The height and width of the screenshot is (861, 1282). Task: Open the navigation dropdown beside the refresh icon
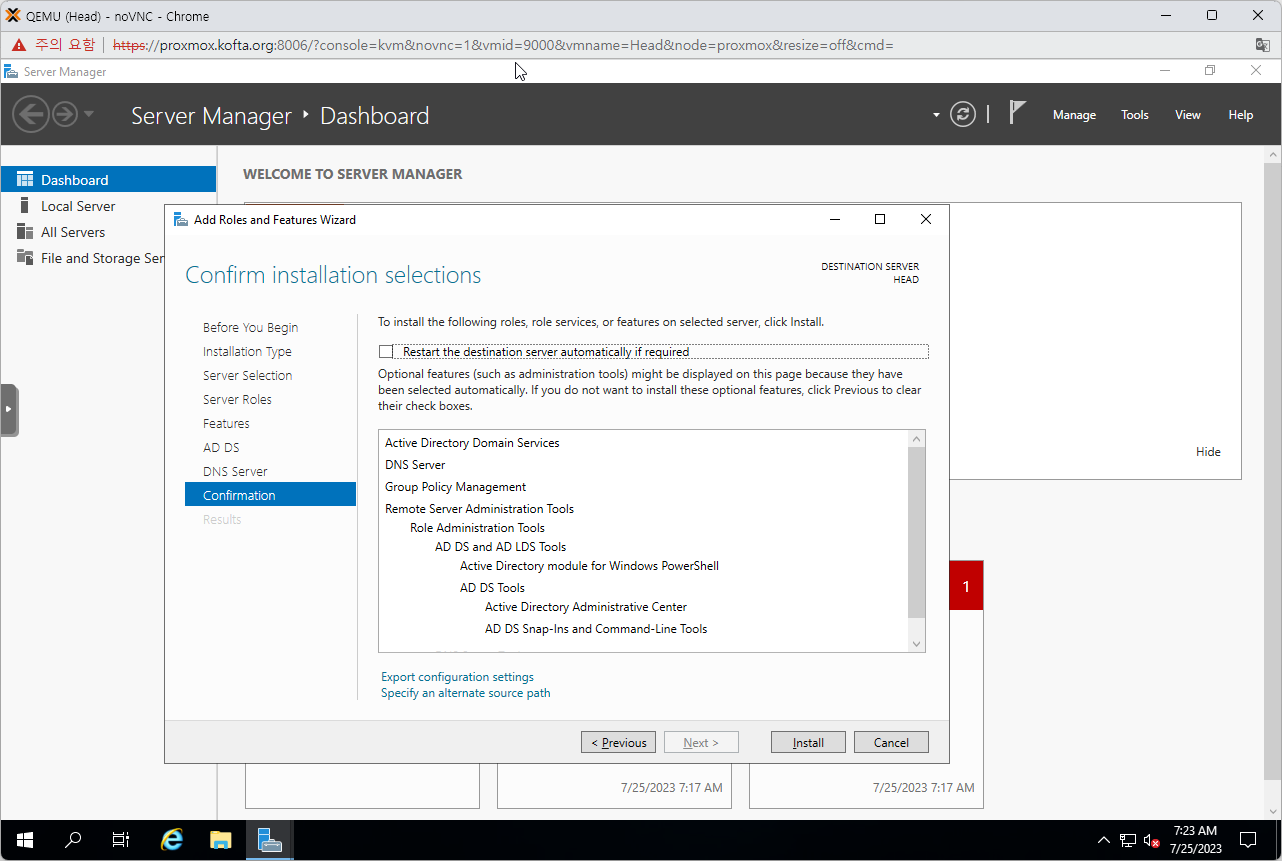click(x=936, y=114)
